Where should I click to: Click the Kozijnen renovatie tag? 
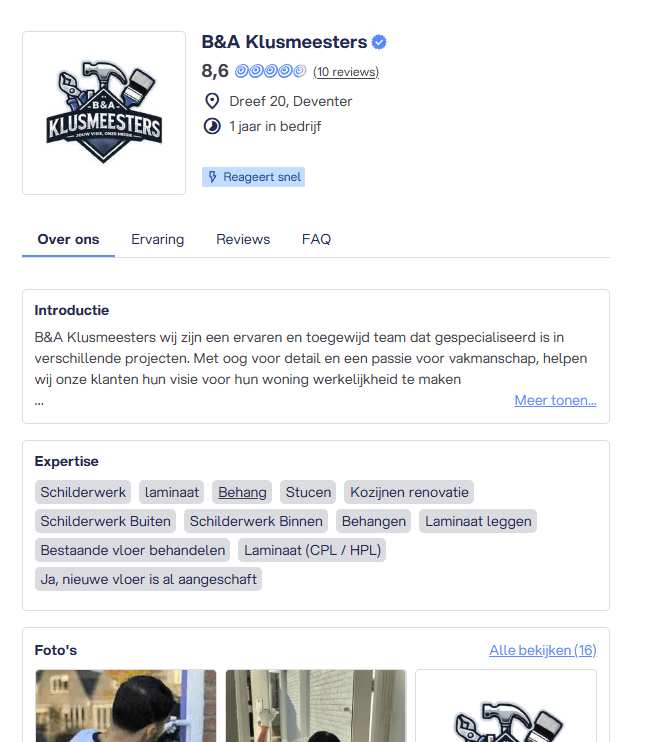pyautogui.click(x=409, y=492)
